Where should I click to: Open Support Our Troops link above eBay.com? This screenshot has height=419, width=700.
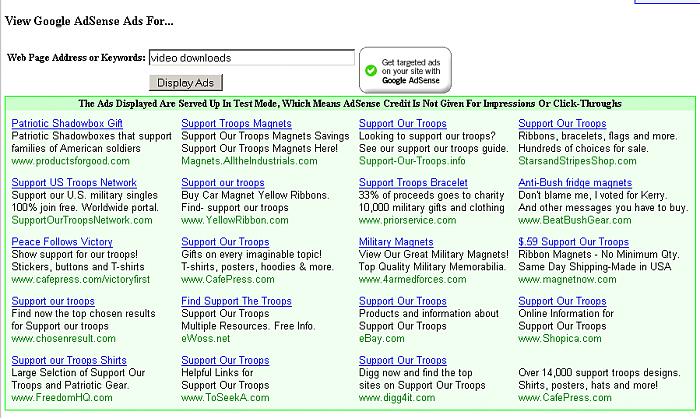(x=403, y=301)
